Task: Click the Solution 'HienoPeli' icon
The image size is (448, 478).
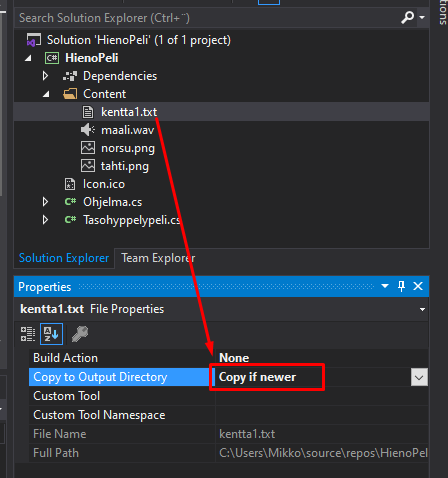Action: point(34,40)
